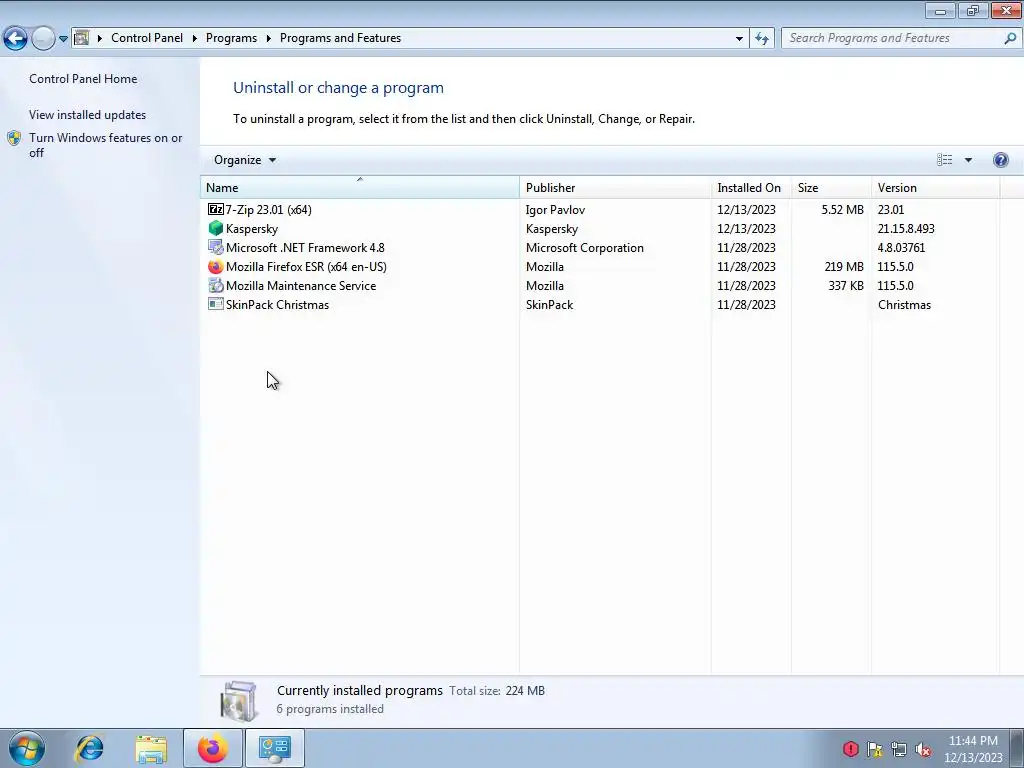Click the Restore Down window button

(x=973, y=10)
